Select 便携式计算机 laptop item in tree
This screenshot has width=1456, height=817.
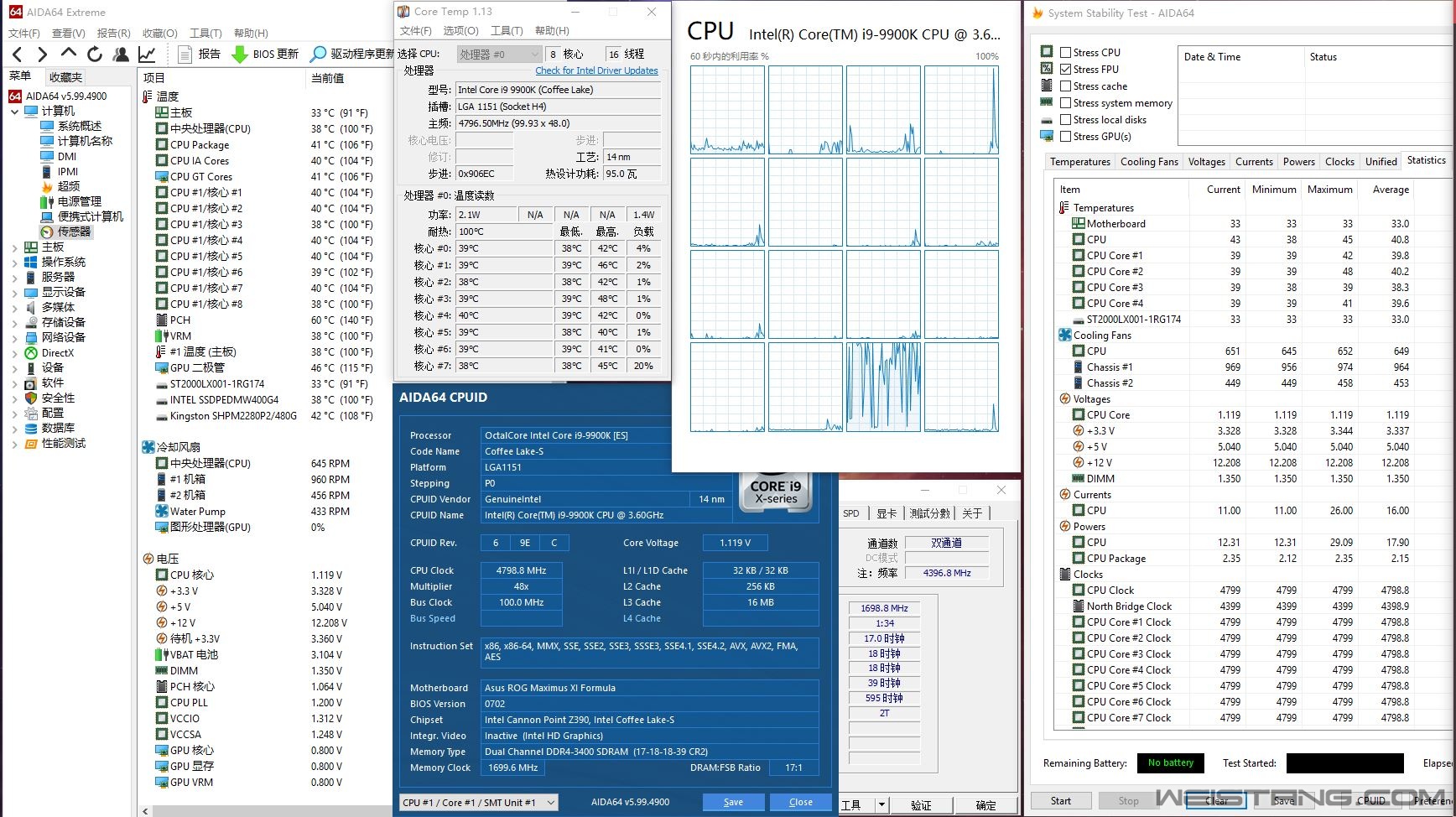[x=82, y=216]
